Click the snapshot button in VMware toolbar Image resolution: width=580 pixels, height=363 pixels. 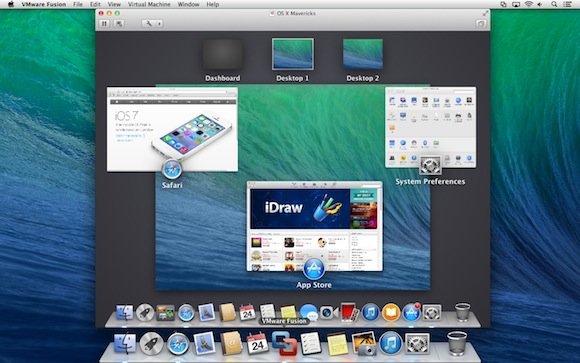pyautogui.click(x=119, y=24)
